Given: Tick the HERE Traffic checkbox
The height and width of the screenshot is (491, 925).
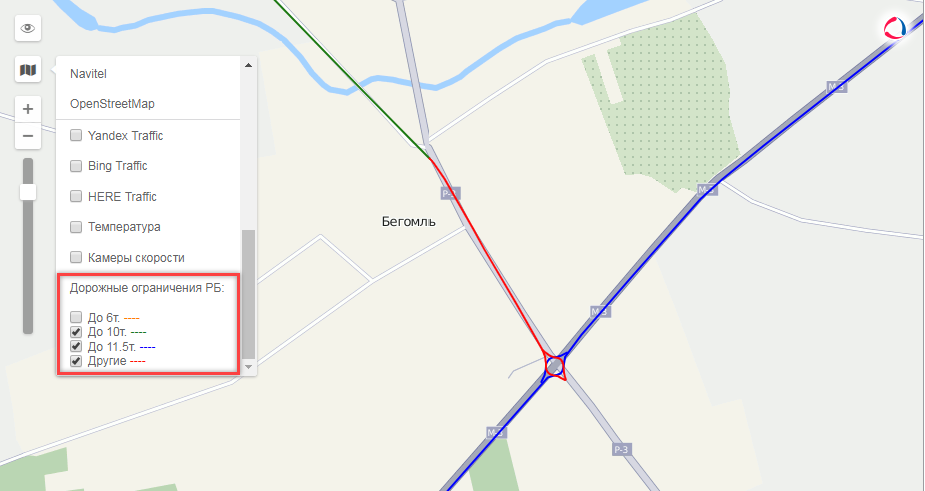Looking at the screenshot, I should (76, 196).
